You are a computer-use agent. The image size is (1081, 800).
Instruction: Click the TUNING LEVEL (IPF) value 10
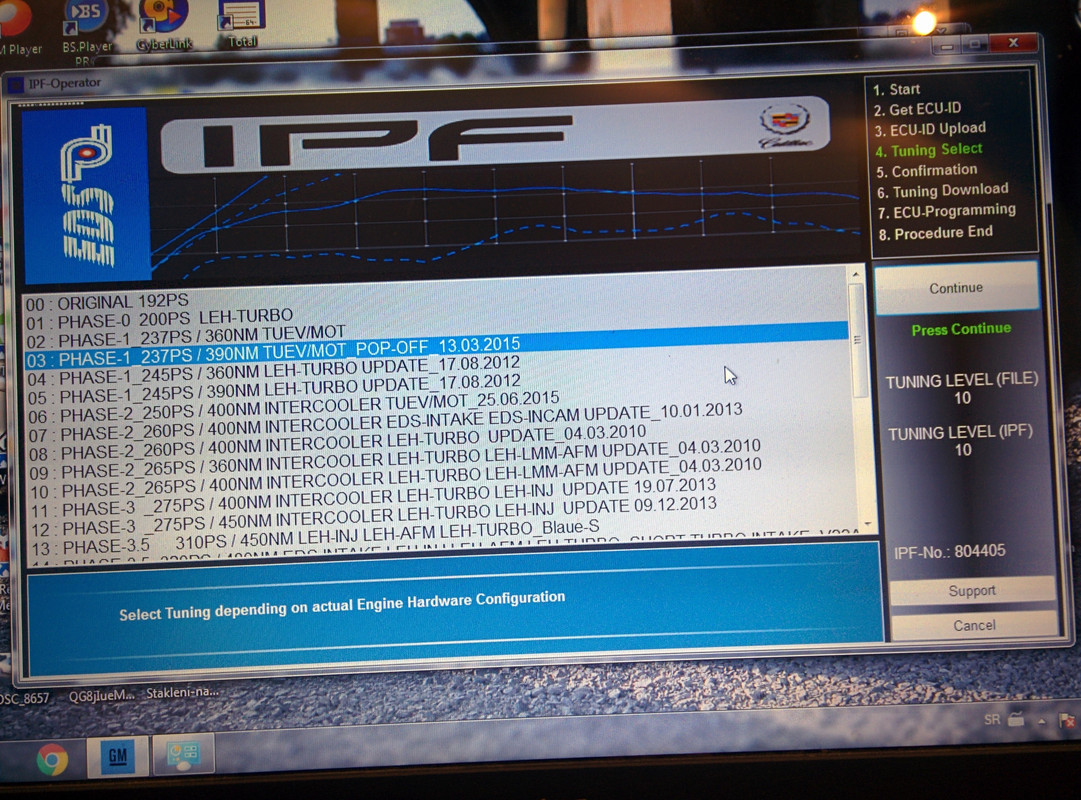pyautogui.click(x=963, y=450)
